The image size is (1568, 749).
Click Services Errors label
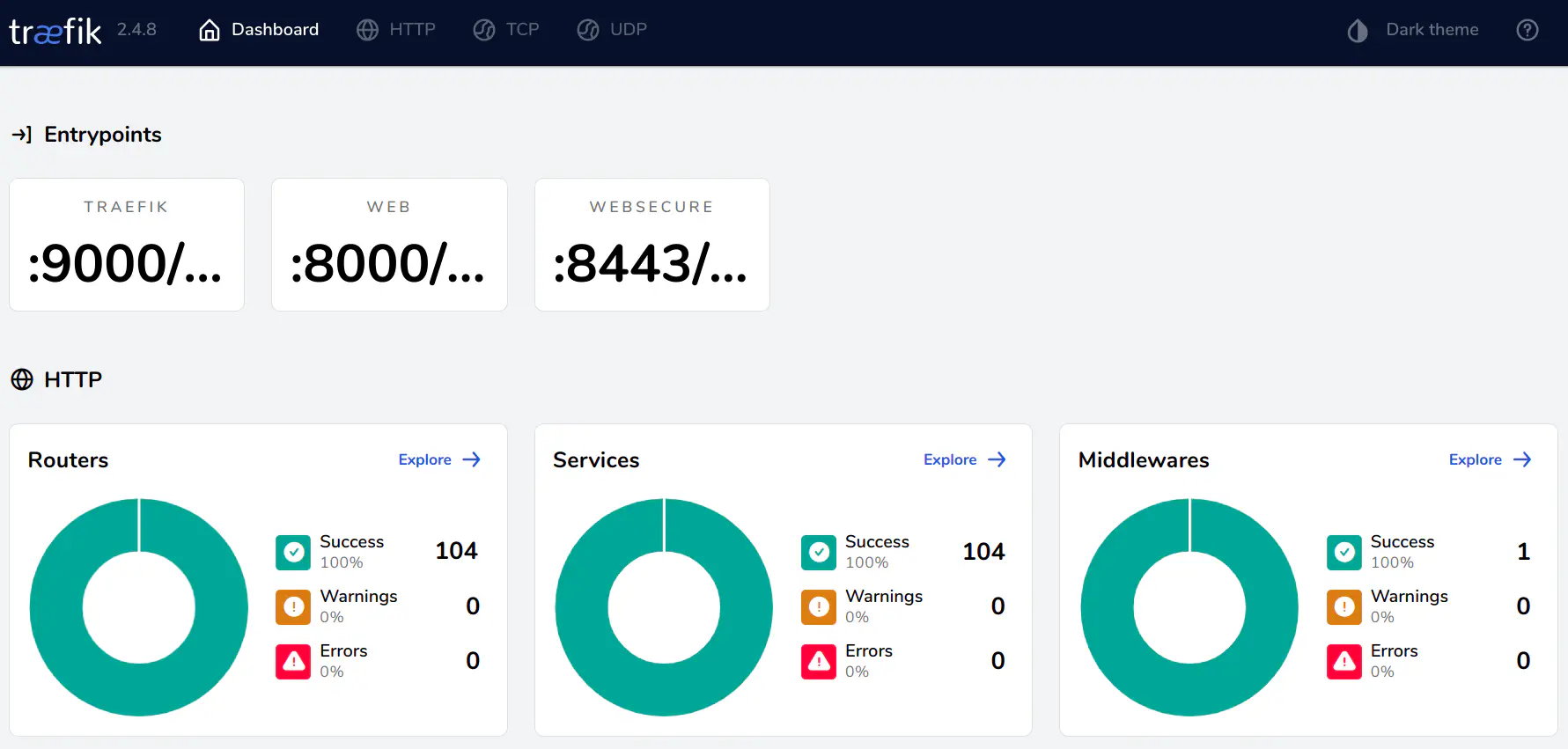pos(869,650)
